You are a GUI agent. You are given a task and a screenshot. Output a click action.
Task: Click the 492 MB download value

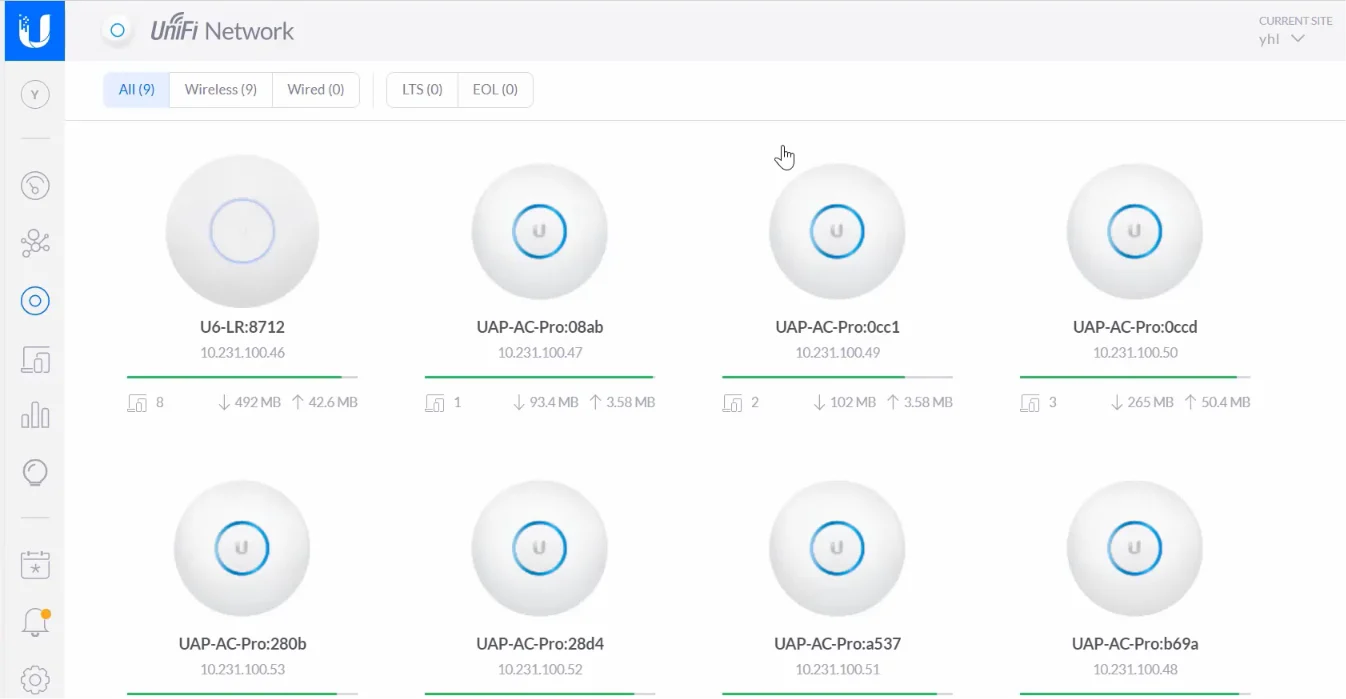point(258,403)
